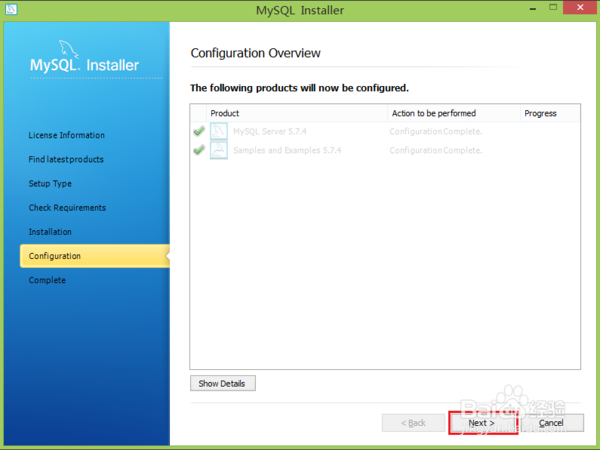Screen dimensions: 600x450
Task: Open Show Details
Action: [223, 383]
